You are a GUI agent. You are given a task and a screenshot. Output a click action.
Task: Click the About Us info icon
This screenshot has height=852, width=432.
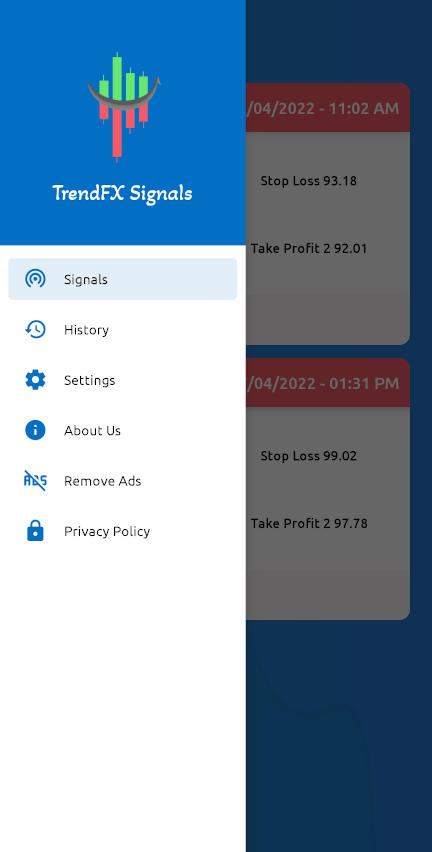point(35,430)
